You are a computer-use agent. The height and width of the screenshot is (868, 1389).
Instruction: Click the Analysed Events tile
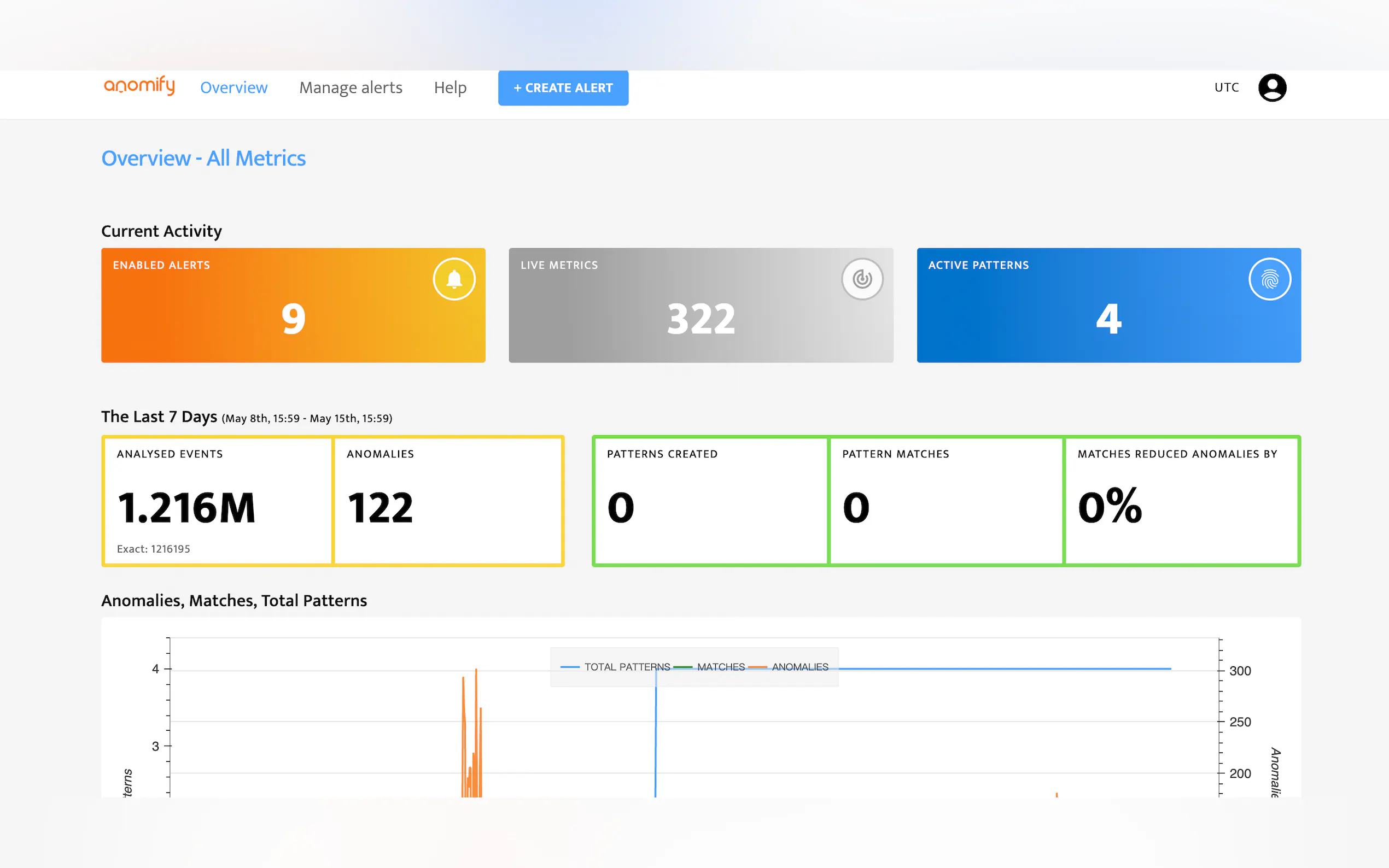[x=218, y=501]
